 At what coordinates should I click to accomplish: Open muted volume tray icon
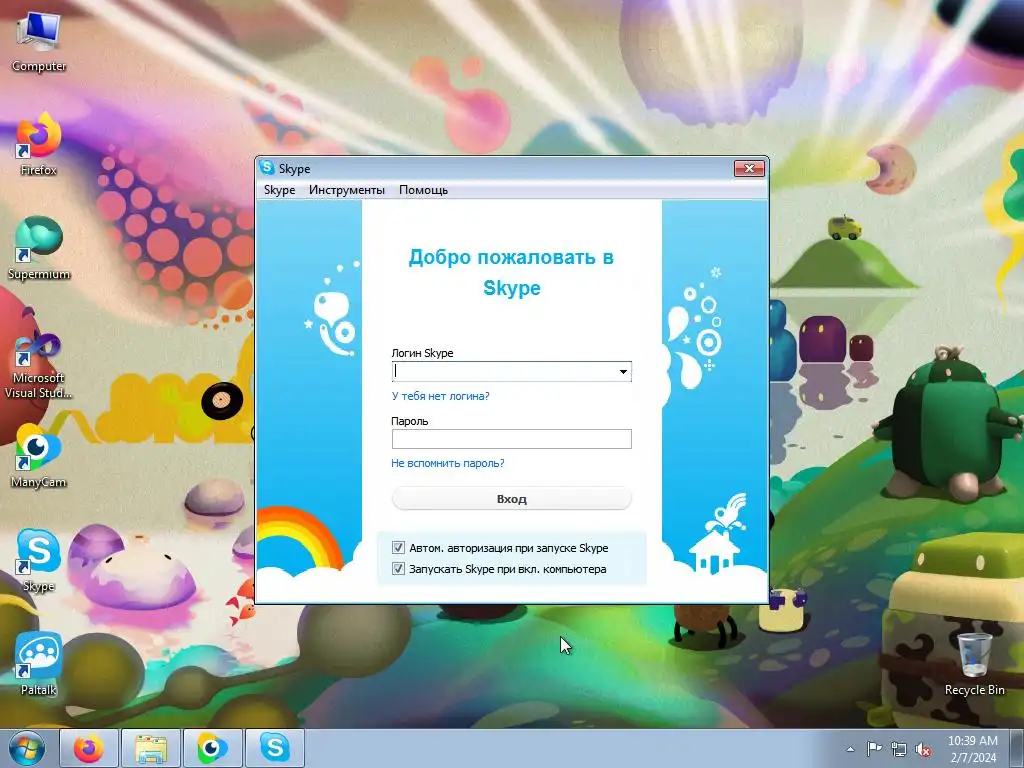[x=923, y=749]
